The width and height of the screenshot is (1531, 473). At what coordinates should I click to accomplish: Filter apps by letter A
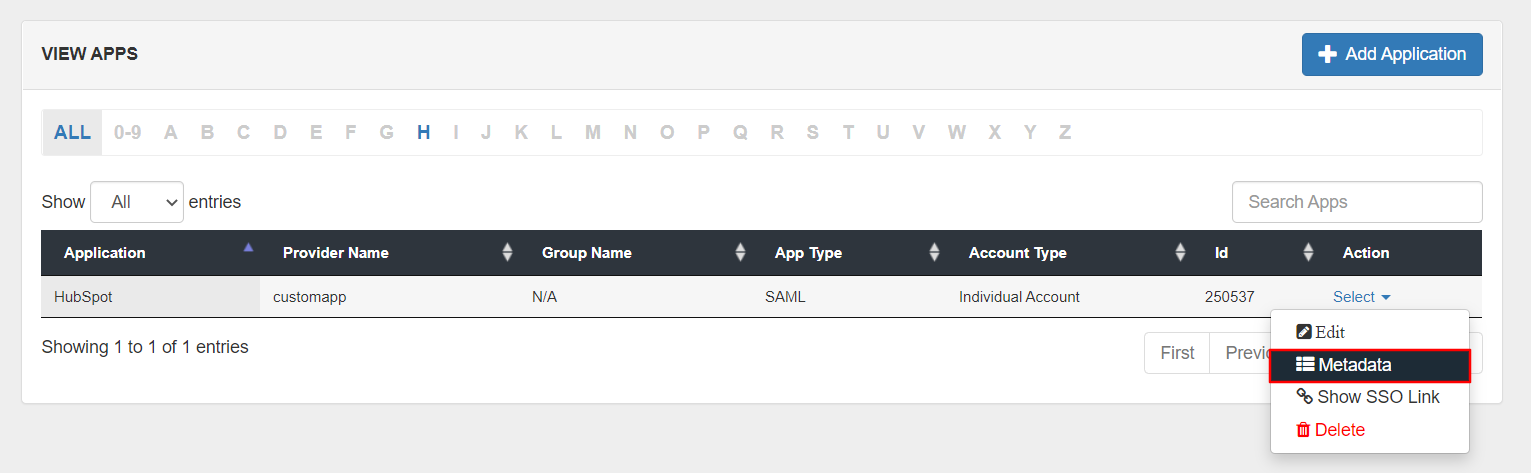click(x=171, y=132)
